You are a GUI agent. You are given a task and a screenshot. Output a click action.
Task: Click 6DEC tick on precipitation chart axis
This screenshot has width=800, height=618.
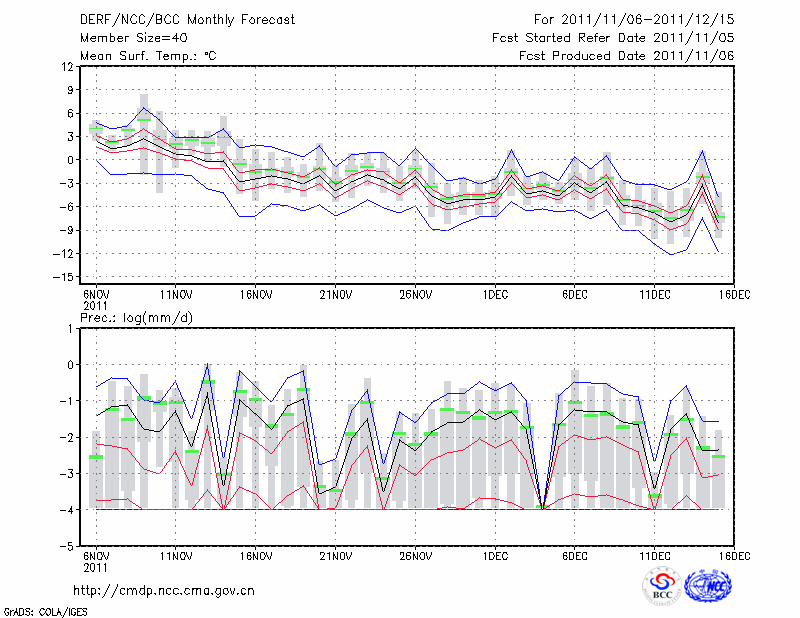click(x=574, y=555)
